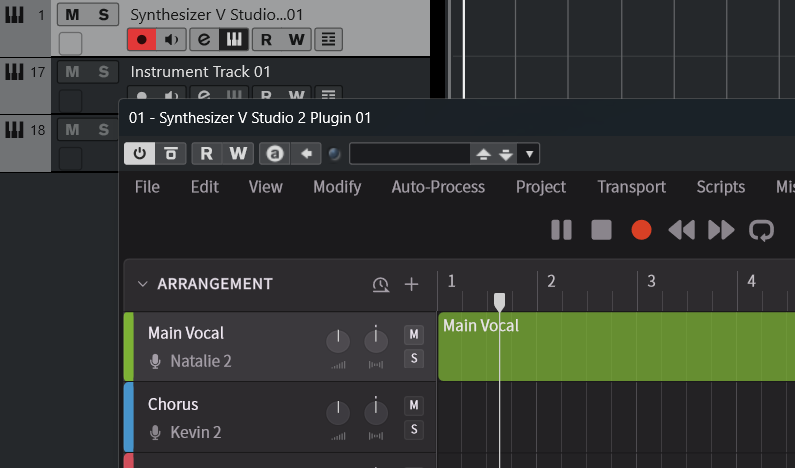Click Chorus track volume knob
This screenshot has width=795, height=468.
338,412
